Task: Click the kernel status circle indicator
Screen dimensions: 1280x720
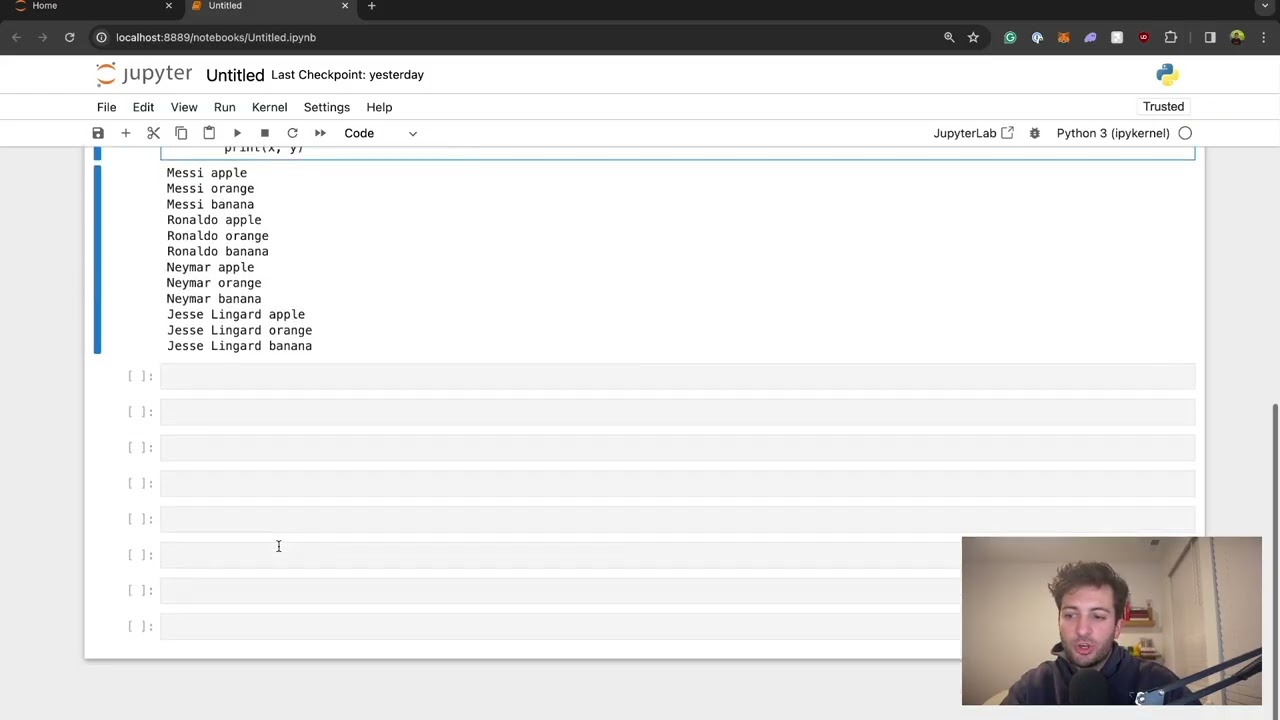Action: coord(1185,133)
